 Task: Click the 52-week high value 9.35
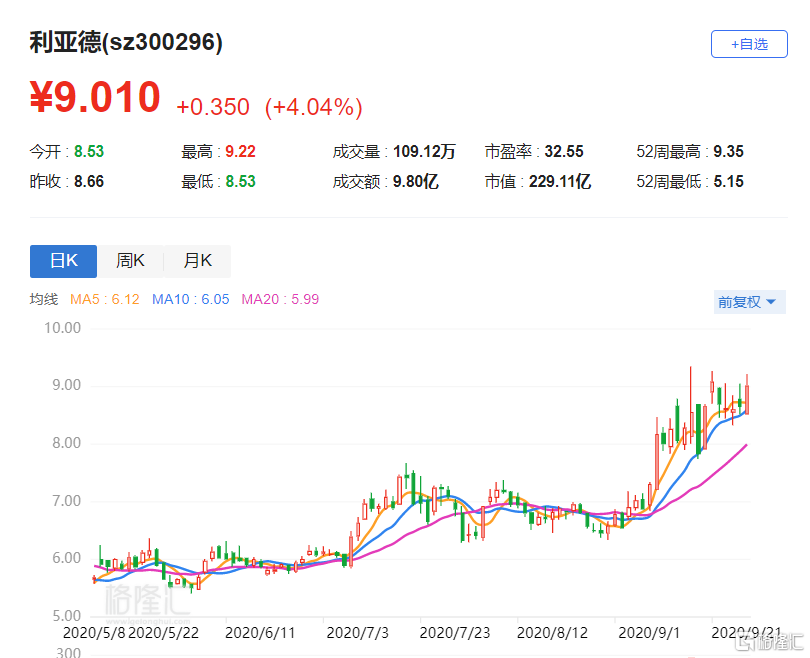(x=728, y=151)
